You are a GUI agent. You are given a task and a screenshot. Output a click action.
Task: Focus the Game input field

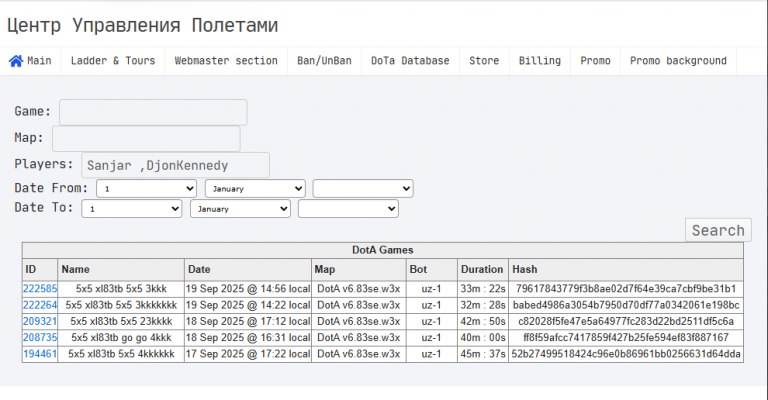click(x=153, y=112)
